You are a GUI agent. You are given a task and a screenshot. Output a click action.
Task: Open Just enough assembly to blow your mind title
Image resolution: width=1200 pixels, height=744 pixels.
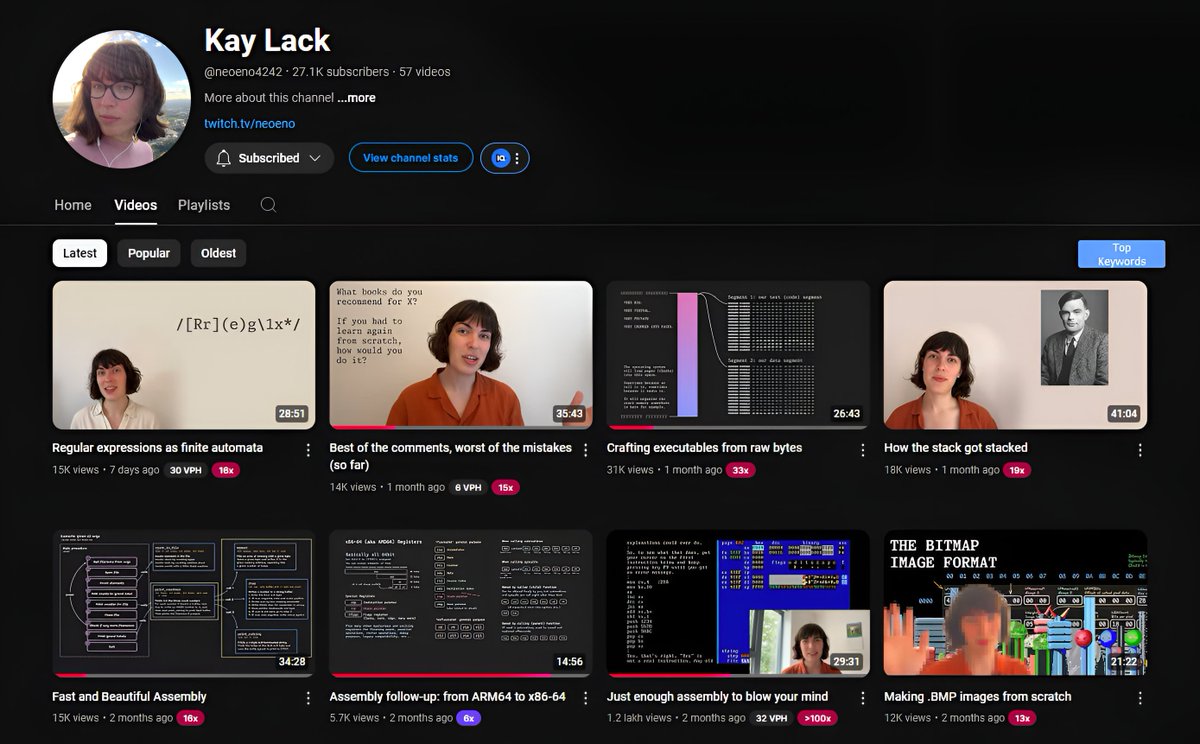coord(717,697)
